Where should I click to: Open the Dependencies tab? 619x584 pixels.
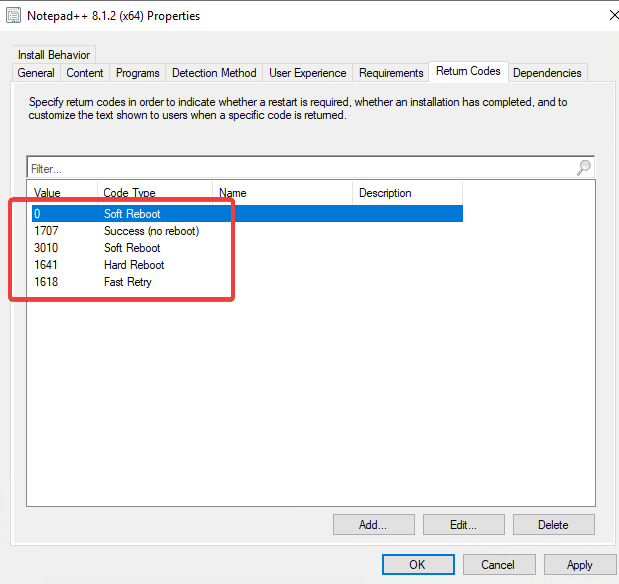point(547,73)
